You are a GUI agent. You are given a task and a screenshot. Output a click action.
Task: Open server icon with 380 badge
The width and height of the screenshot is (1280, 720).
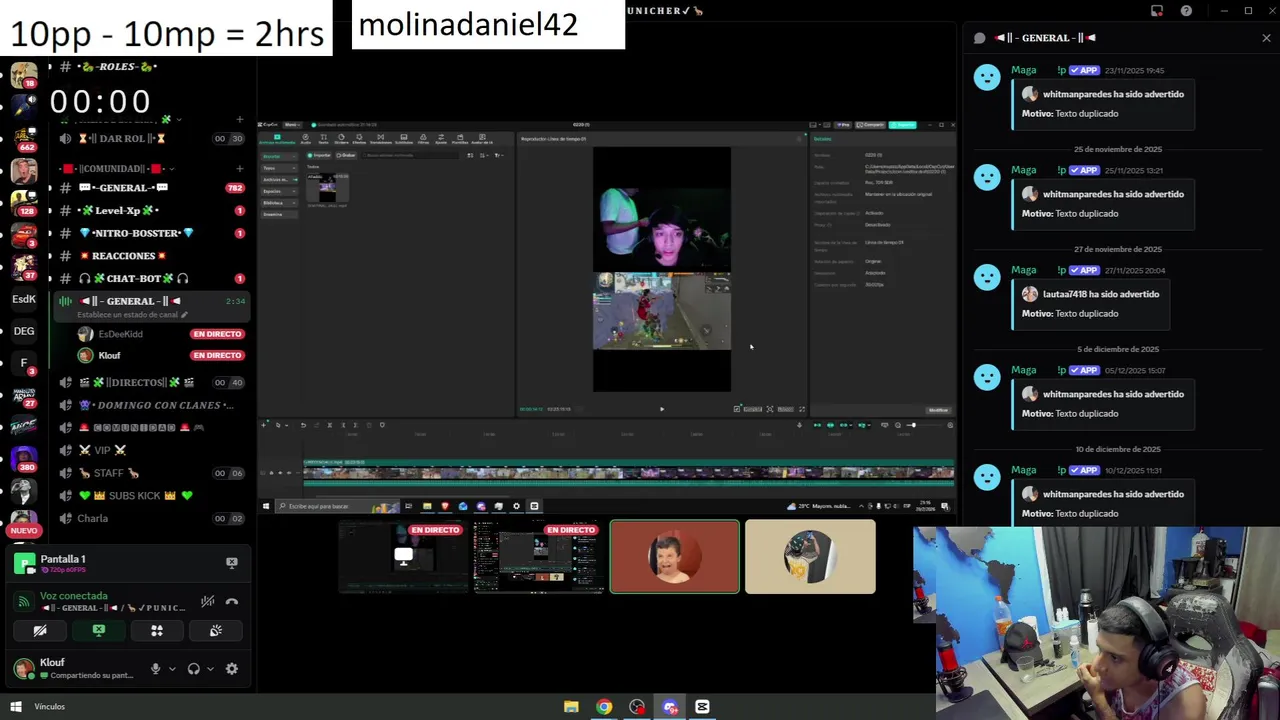pyautogui.click(x=24, y=459)
